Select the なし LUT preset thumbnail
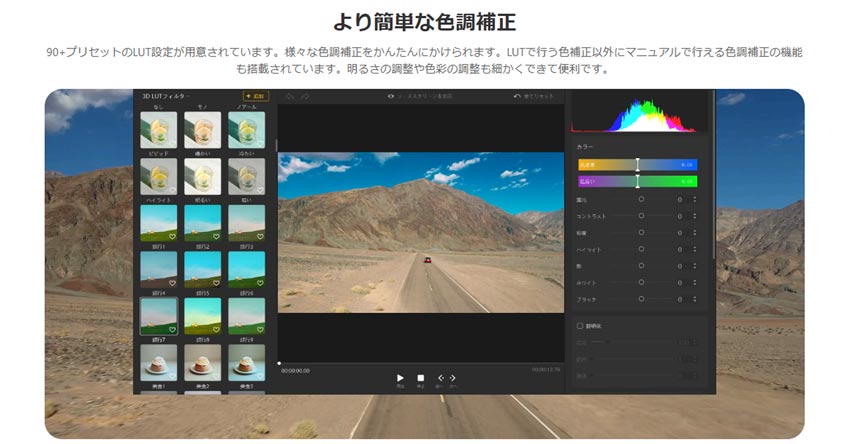Screen dimensions: 850x444 point(158,128)
